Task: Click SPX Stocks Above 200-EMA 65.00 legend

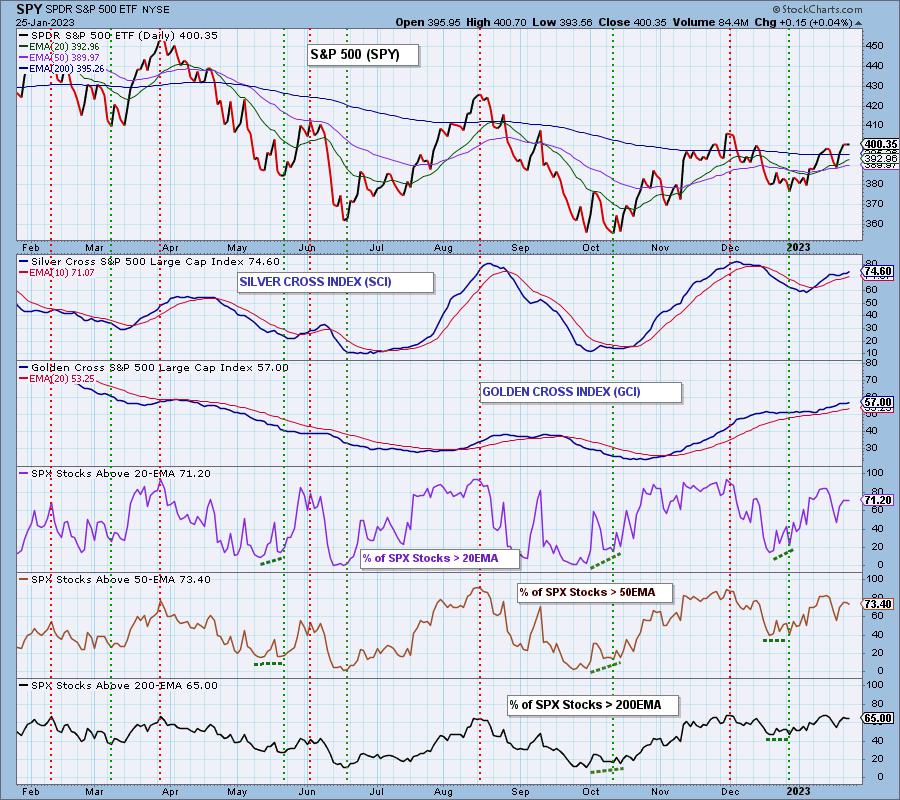Action: (118, 686)
